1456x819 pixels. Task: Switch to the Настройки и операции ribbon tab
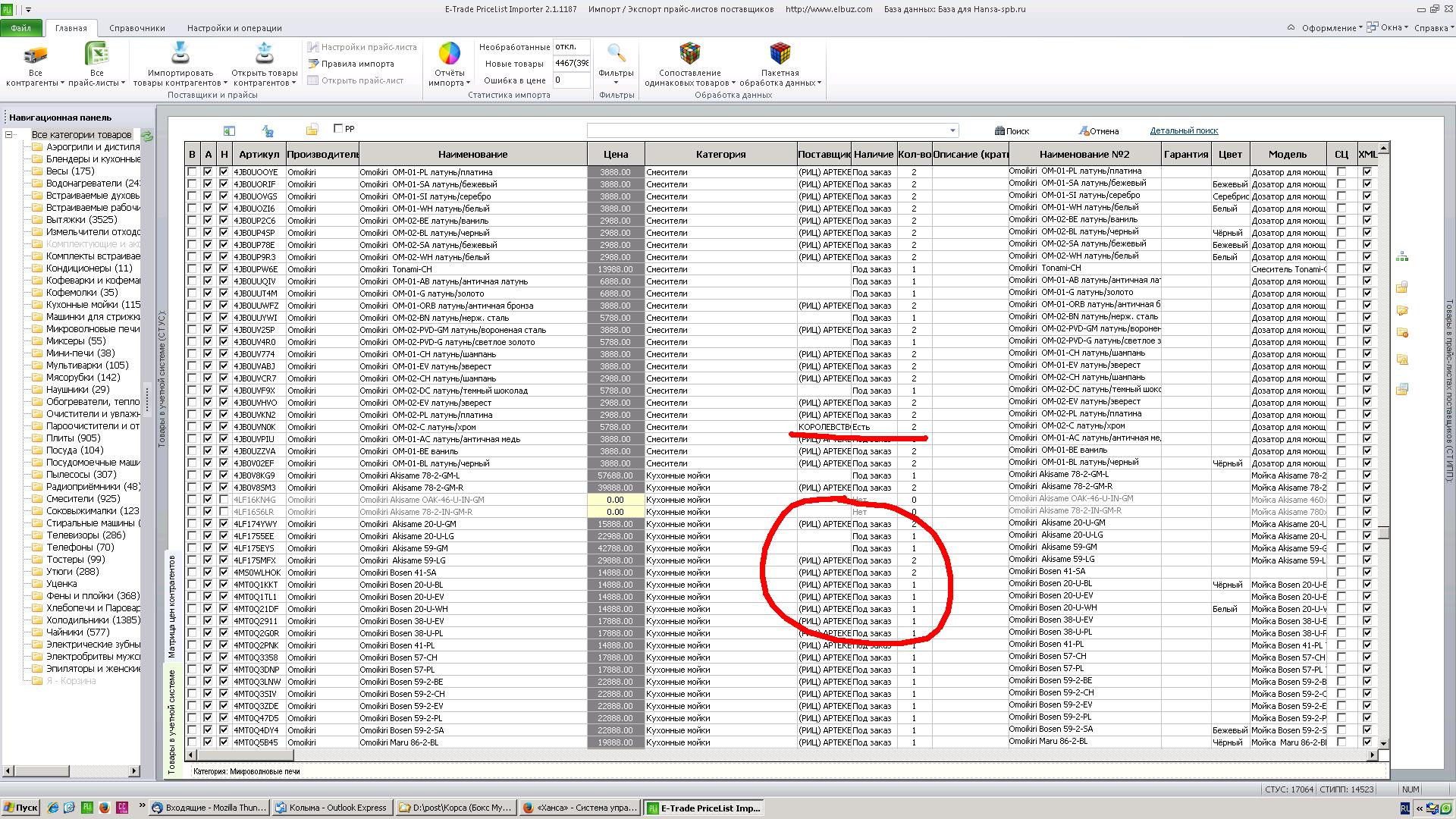[x=234, y=28]
